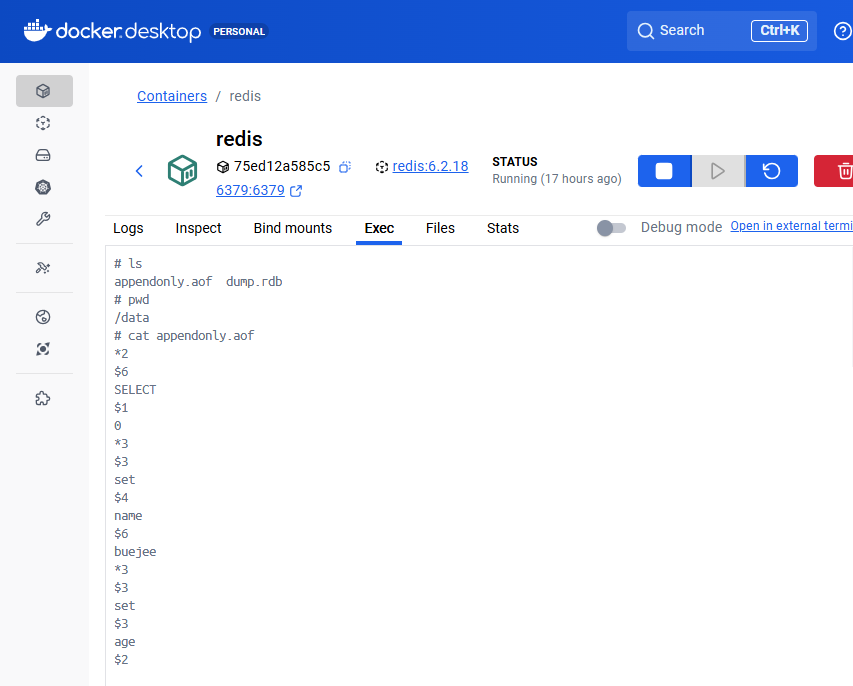
Task: Click 'dump.rdb' in ls output
Action: (x=254, y=282)
